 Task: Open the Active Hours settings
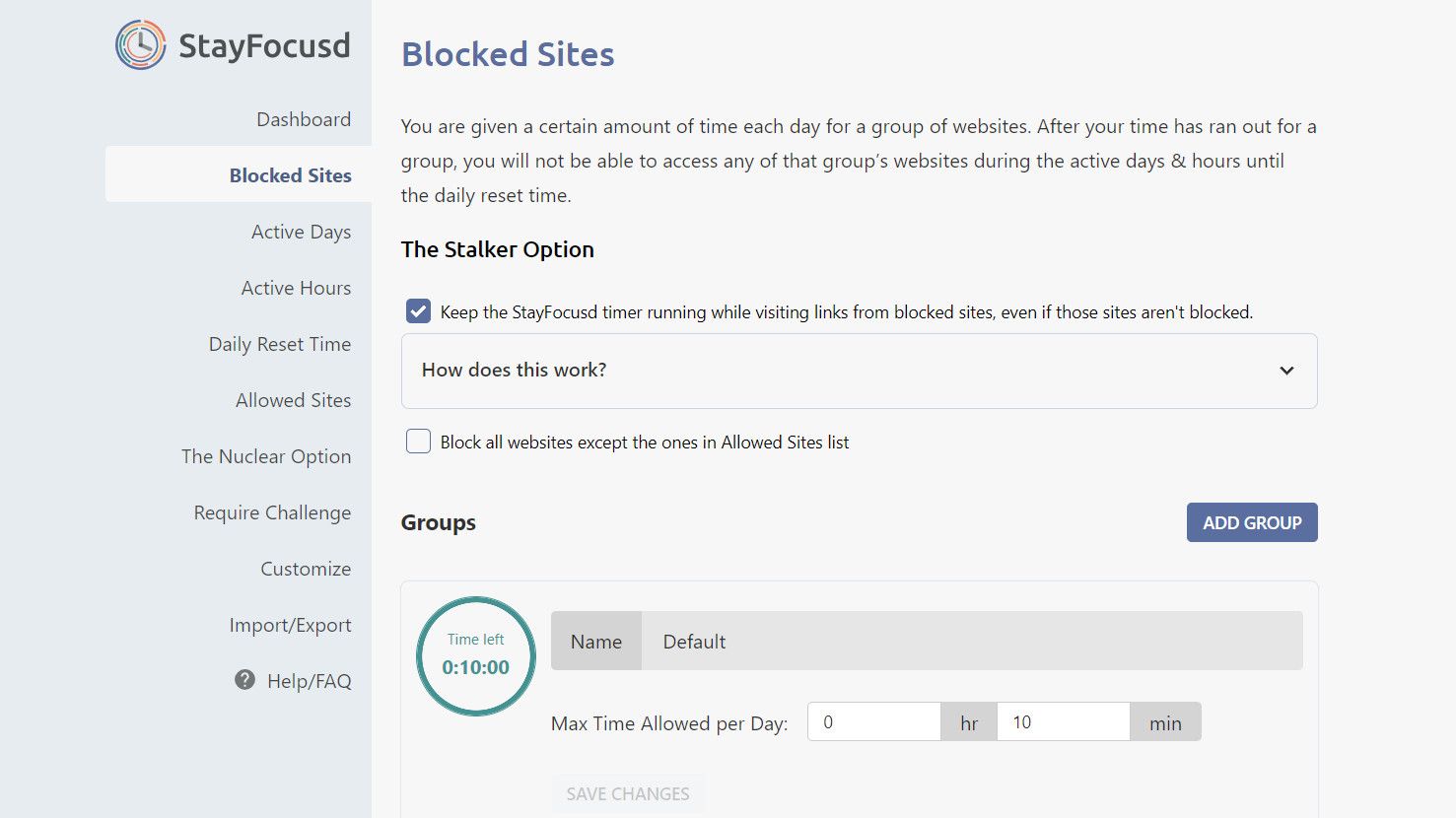tap(296, 288)
